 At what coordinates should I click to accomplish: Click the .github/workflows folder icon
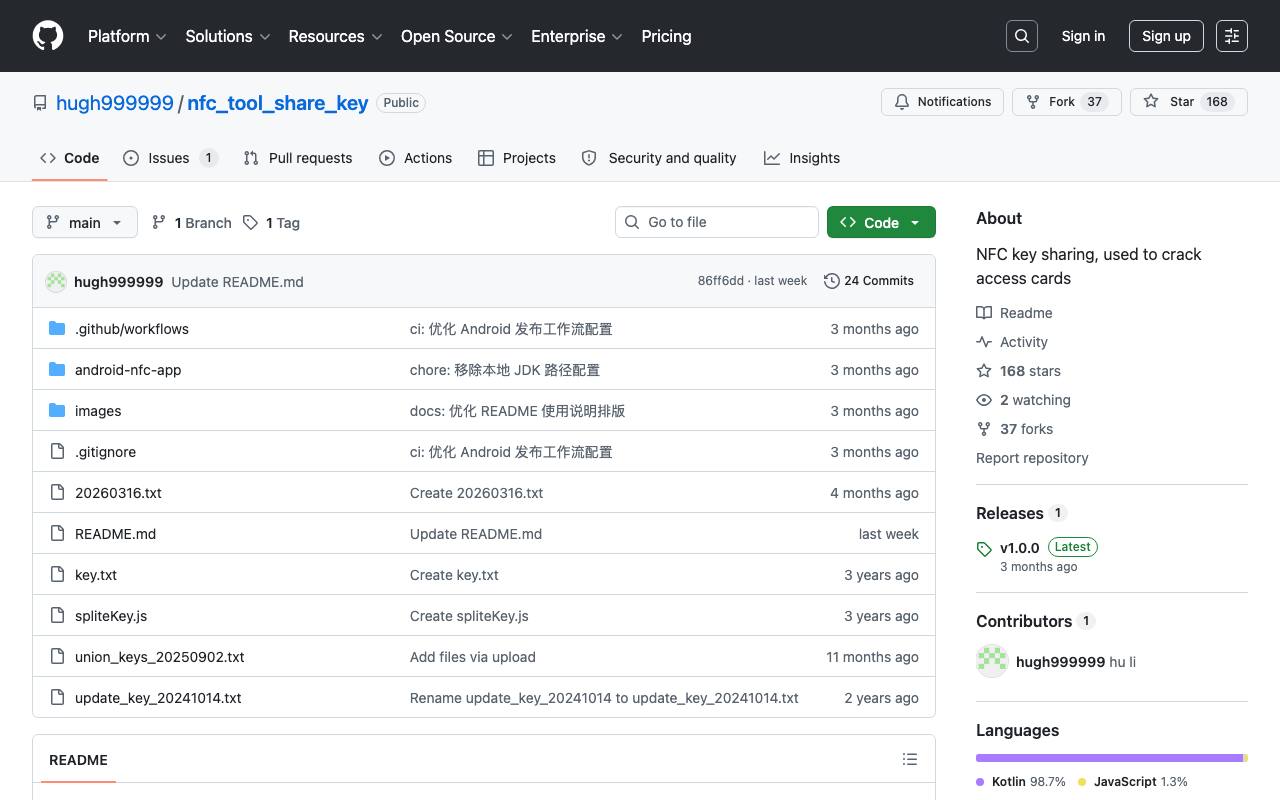tap(57, 329)
